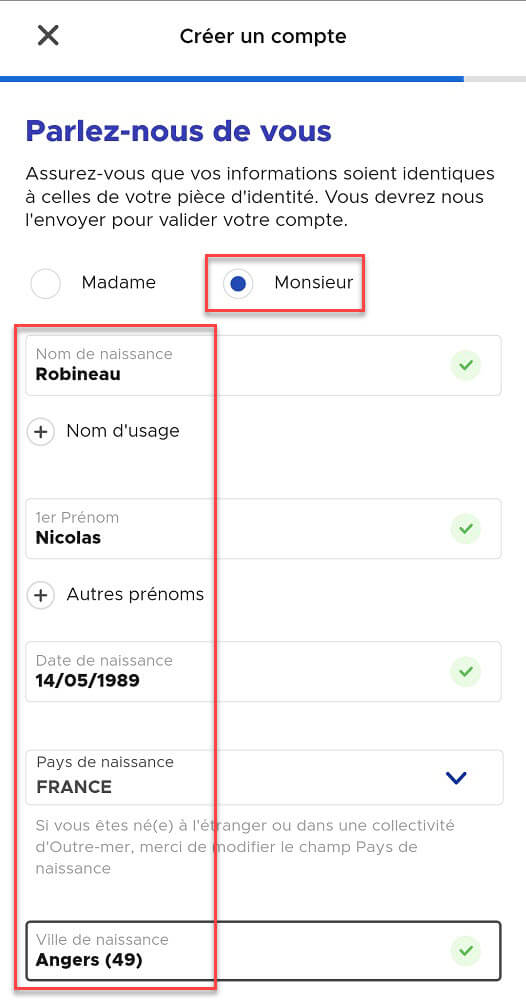Select the Madame radio button

[x=46, y=284]
